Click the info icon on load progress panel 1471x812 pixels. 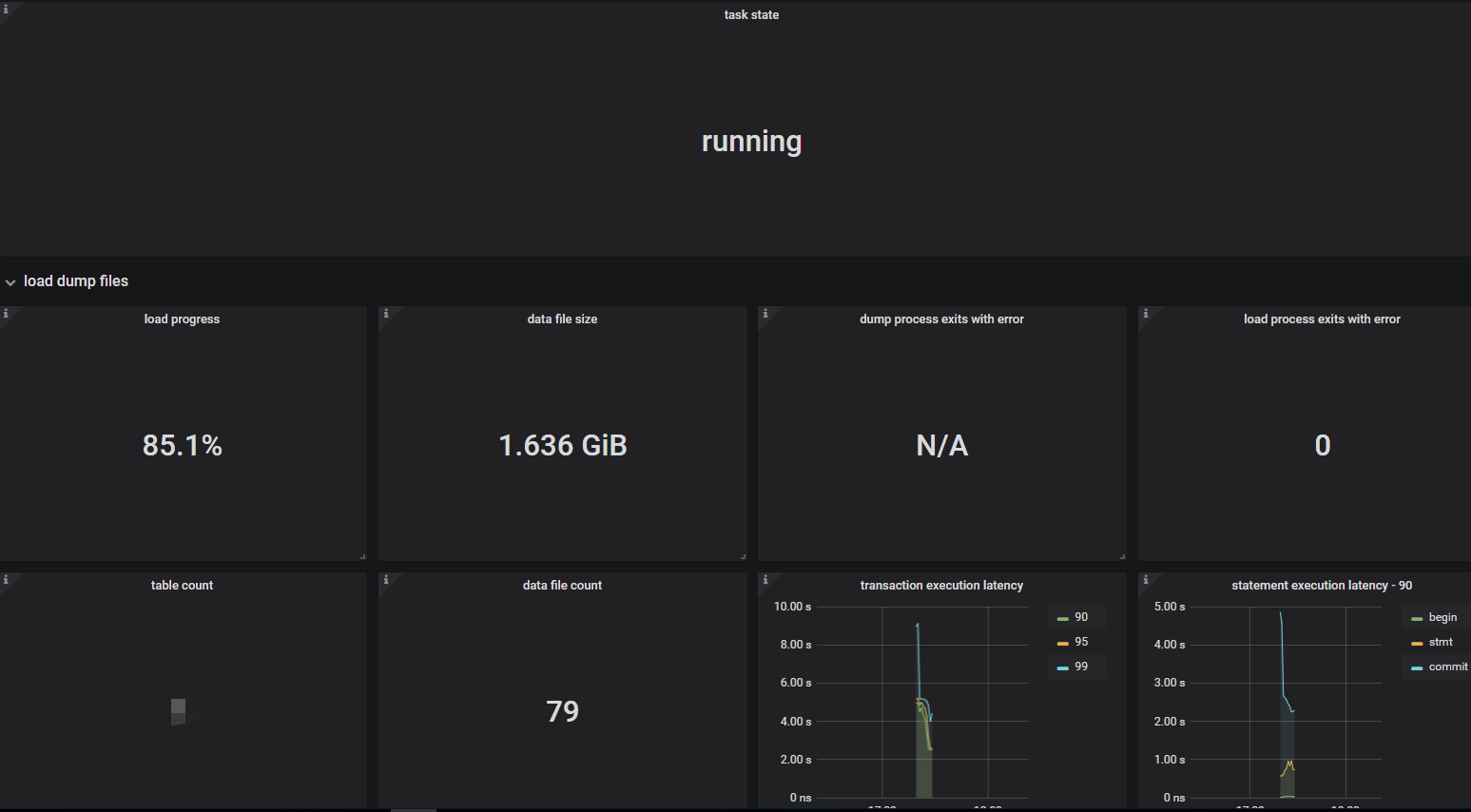pos(6,313)
